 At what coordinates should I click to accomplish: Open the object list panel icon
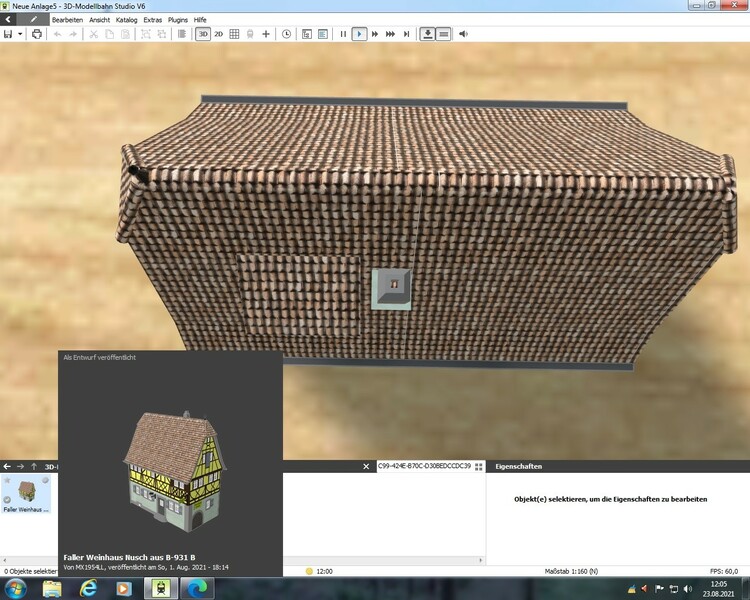click(323, 34)
